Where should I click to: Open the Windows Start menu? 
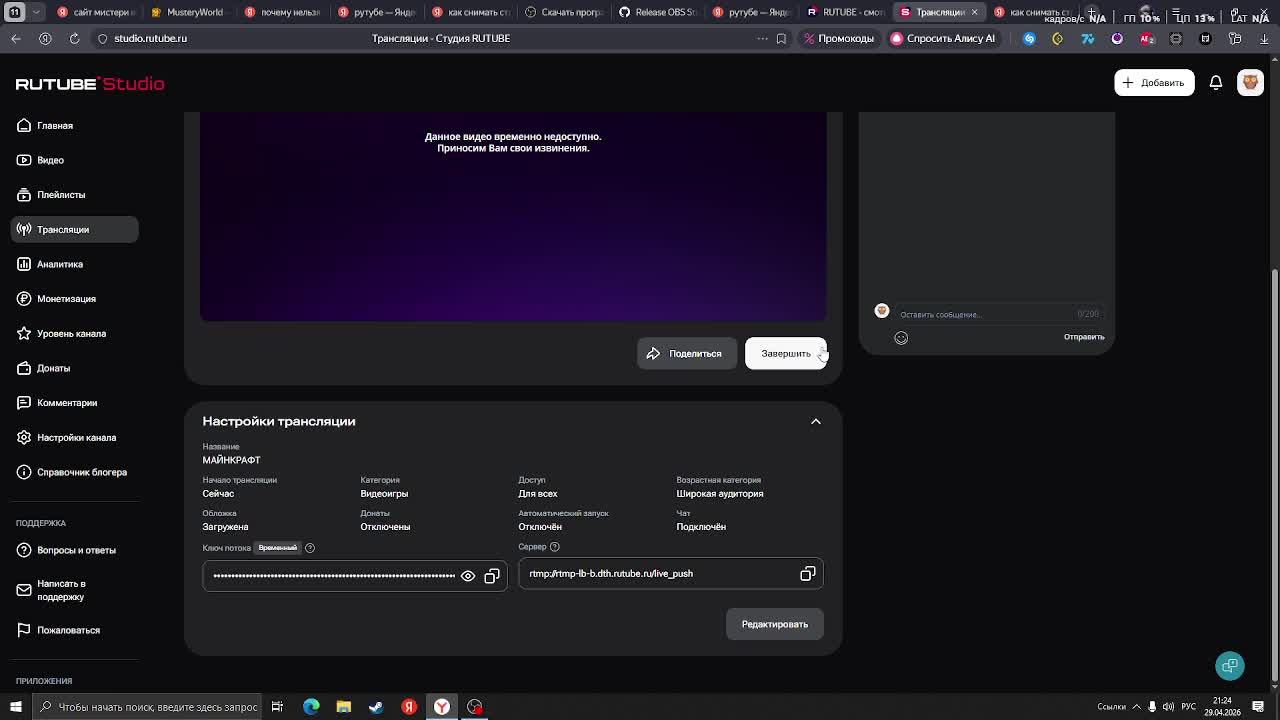[x=15, y=707]
